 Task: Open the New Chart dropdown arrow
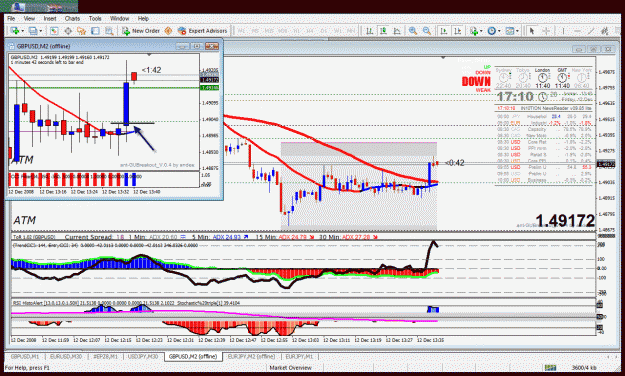point(22,31)
